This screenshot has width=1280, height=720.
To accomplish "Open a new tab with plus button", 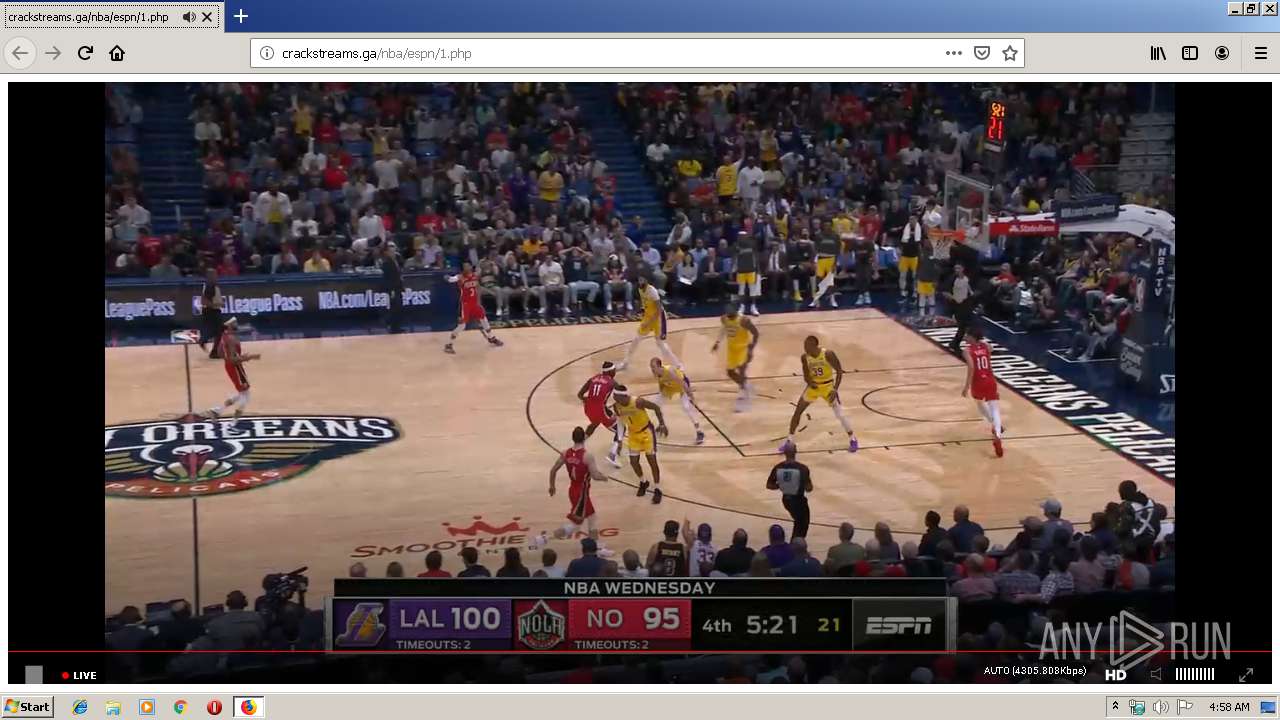I will tap(241, 16).
